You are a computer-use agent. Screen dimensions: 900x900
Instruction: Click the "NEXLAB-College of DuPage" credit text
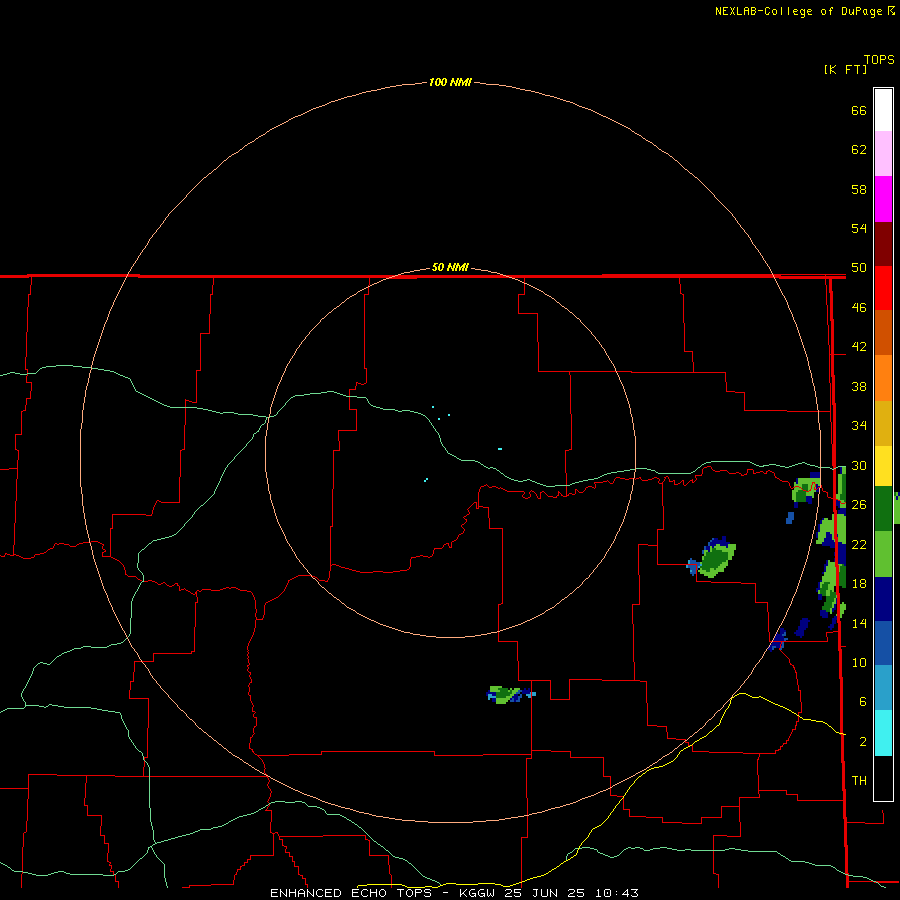[798, 11]
